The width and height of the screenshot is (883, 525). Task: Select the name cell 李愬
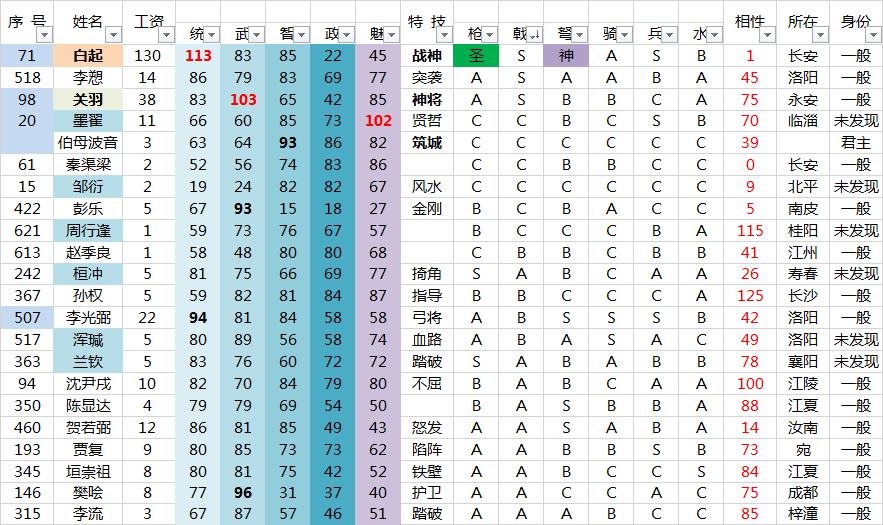(88, 78)
